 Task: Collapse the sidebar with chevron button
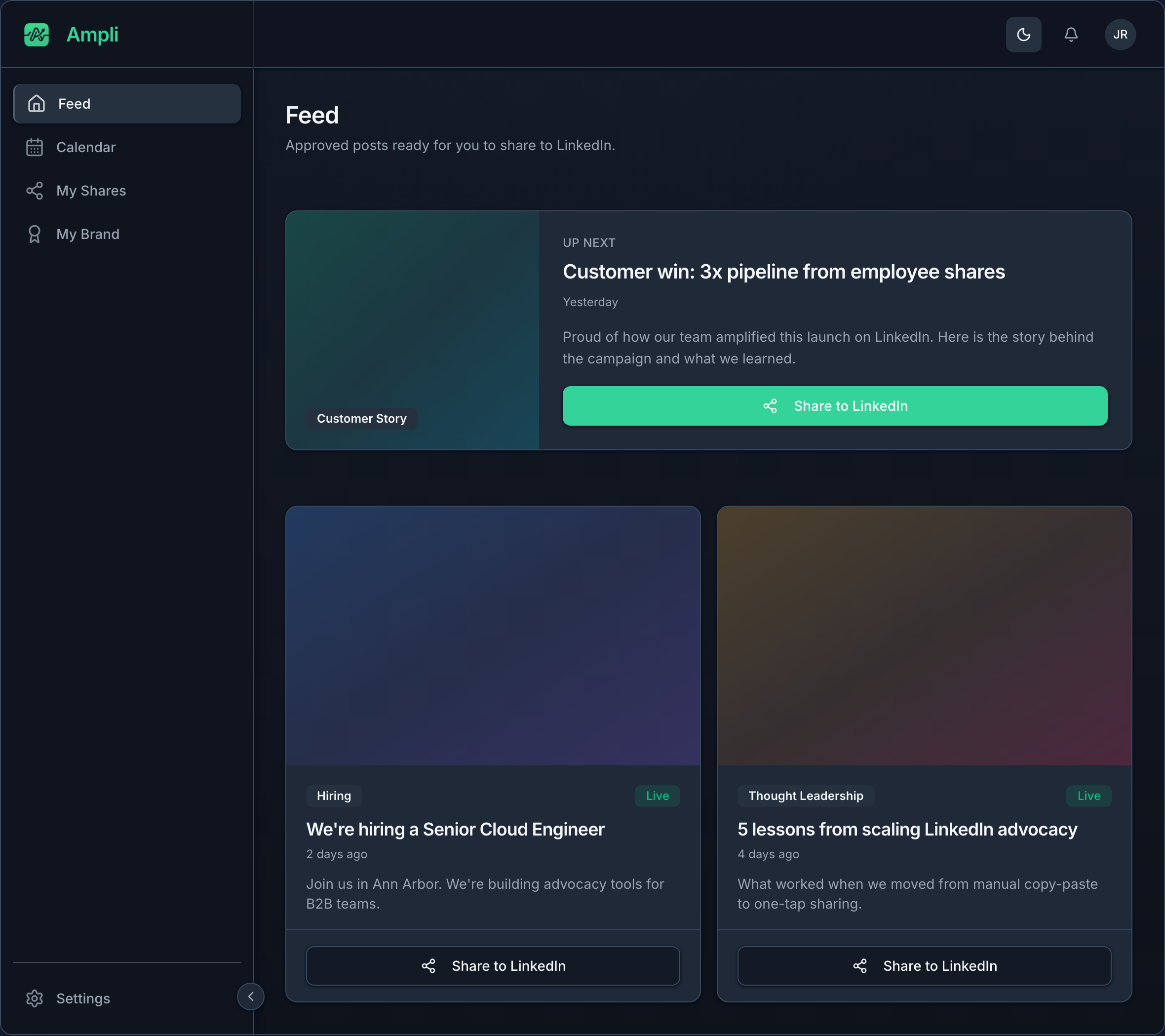pyautogui.click(x=251, y=996)
